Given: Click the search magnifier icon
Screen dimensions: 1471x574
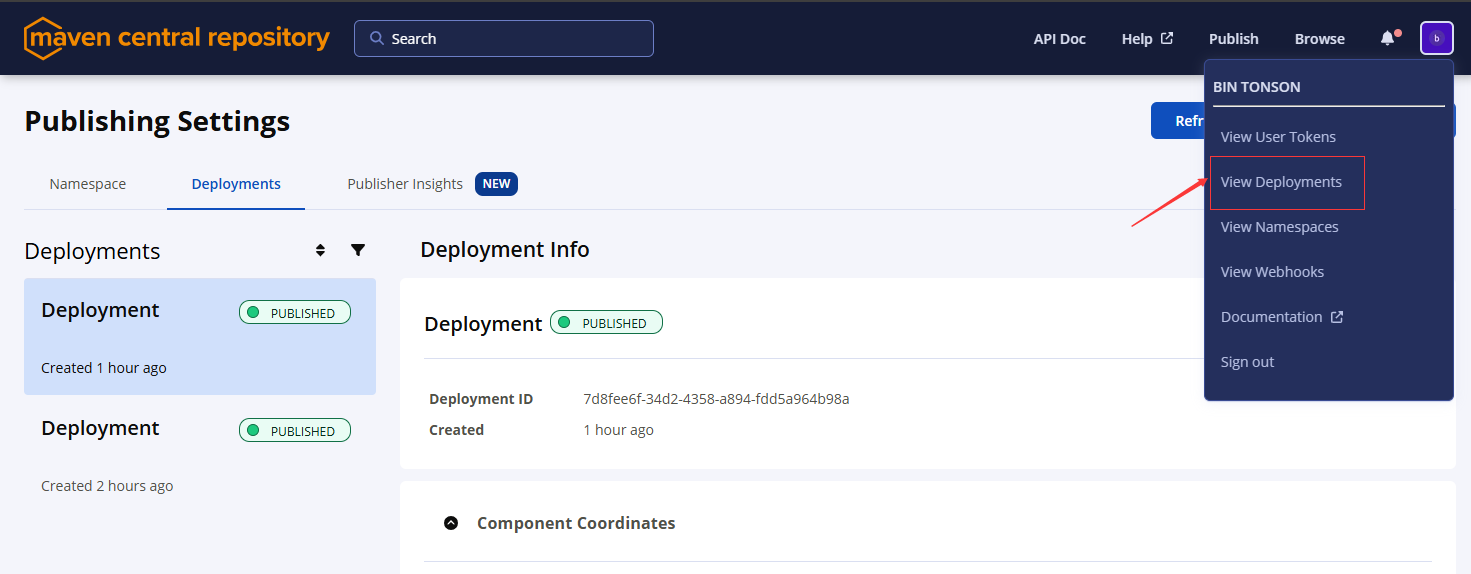Looking at the screenshot, I should 377,38.
